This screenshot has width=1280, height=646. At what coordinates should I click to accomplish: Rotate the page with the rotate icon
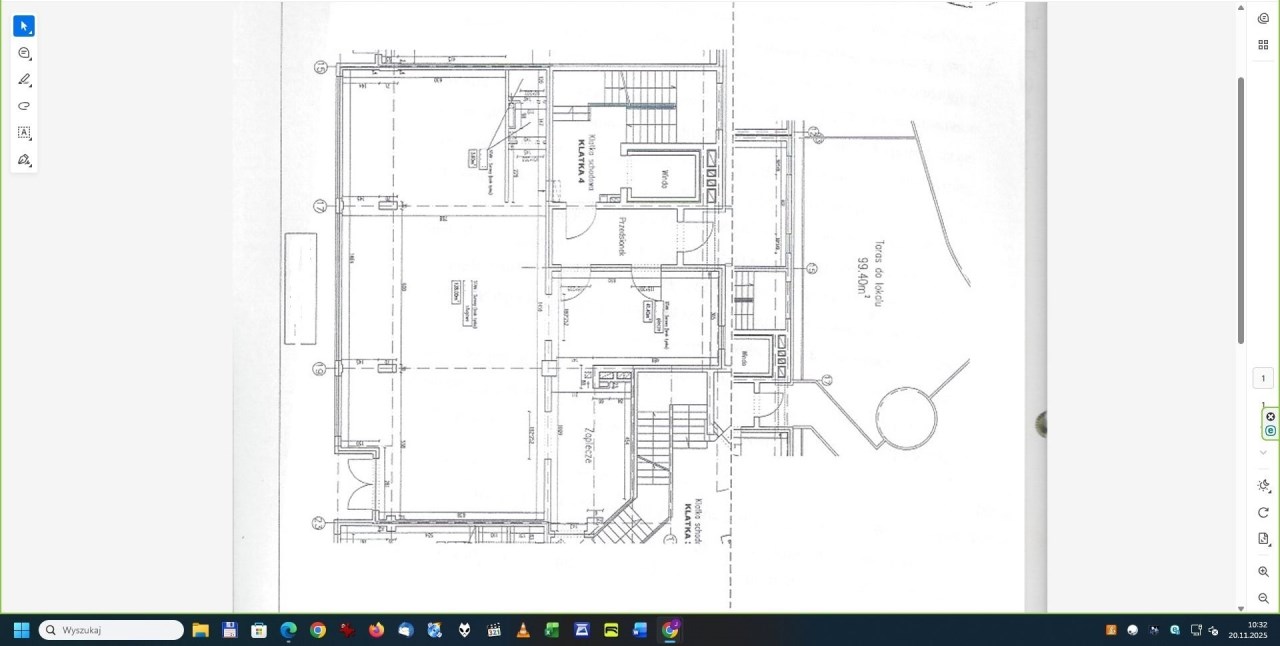1263,512
